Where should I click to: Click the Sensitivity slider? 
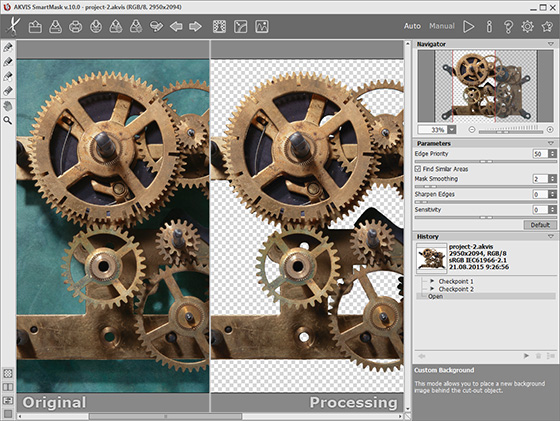(x=486, y=217)
